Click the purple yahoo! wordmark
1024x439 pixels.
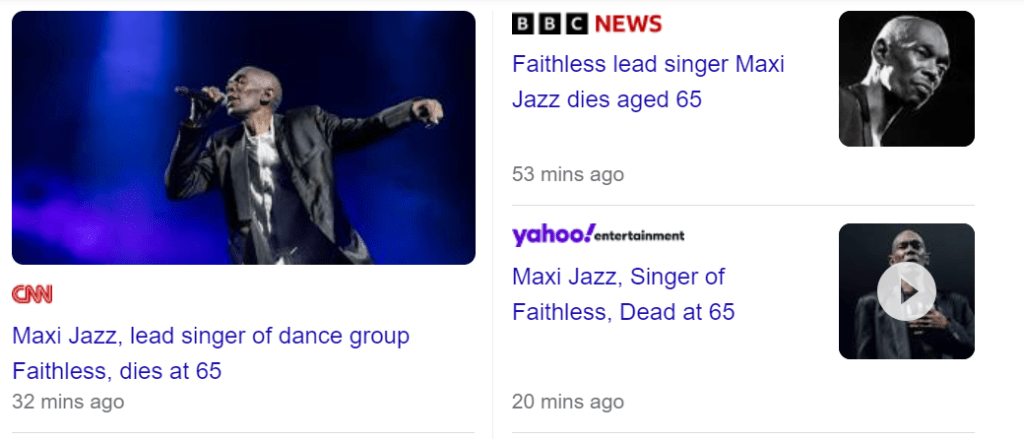[553, 235]
